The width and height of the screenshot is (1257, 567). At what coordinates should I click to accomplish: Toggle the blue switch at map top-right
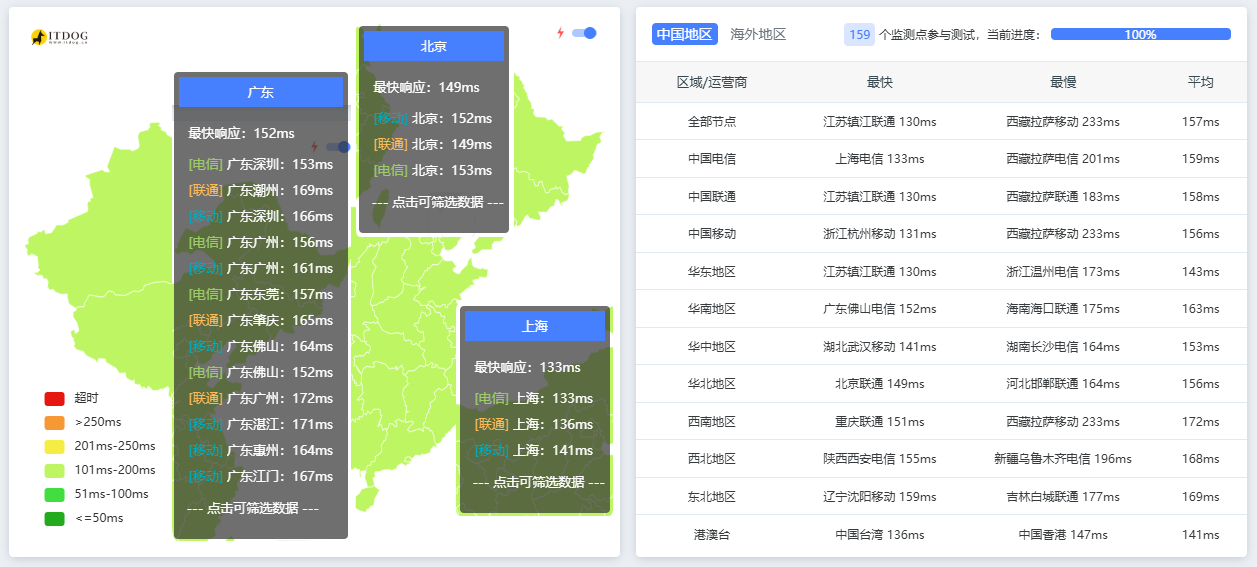pos(584,33)
